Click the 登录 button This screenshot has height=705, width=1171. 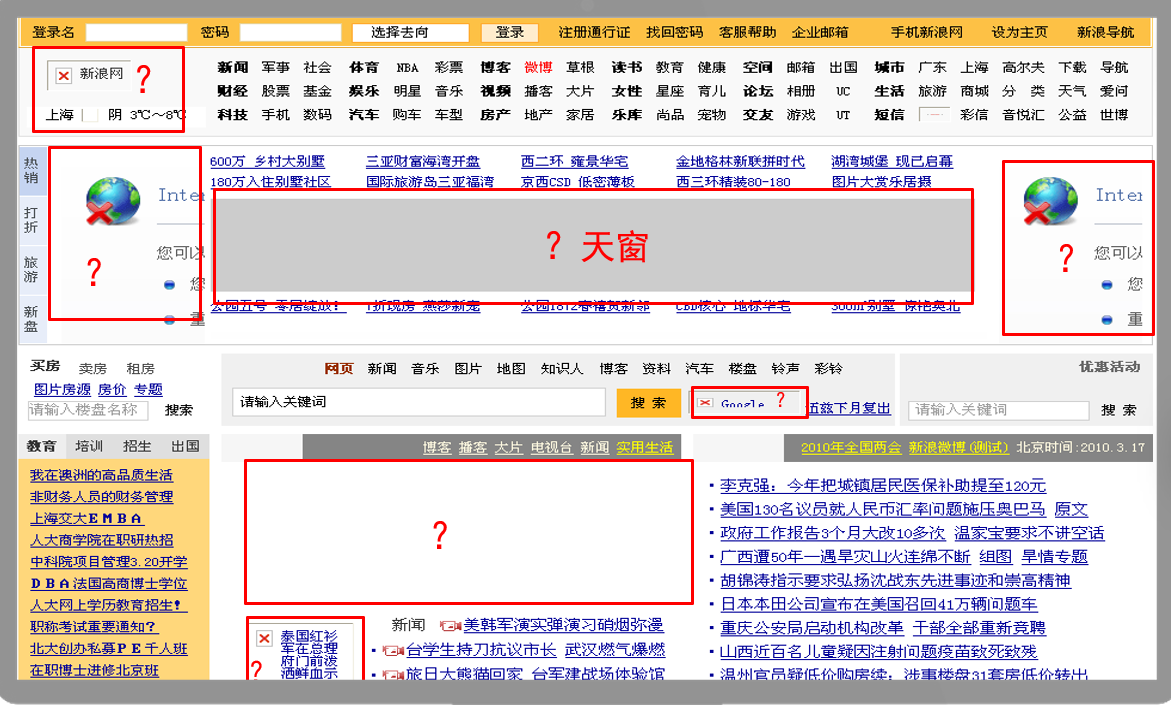pos(509,33)
